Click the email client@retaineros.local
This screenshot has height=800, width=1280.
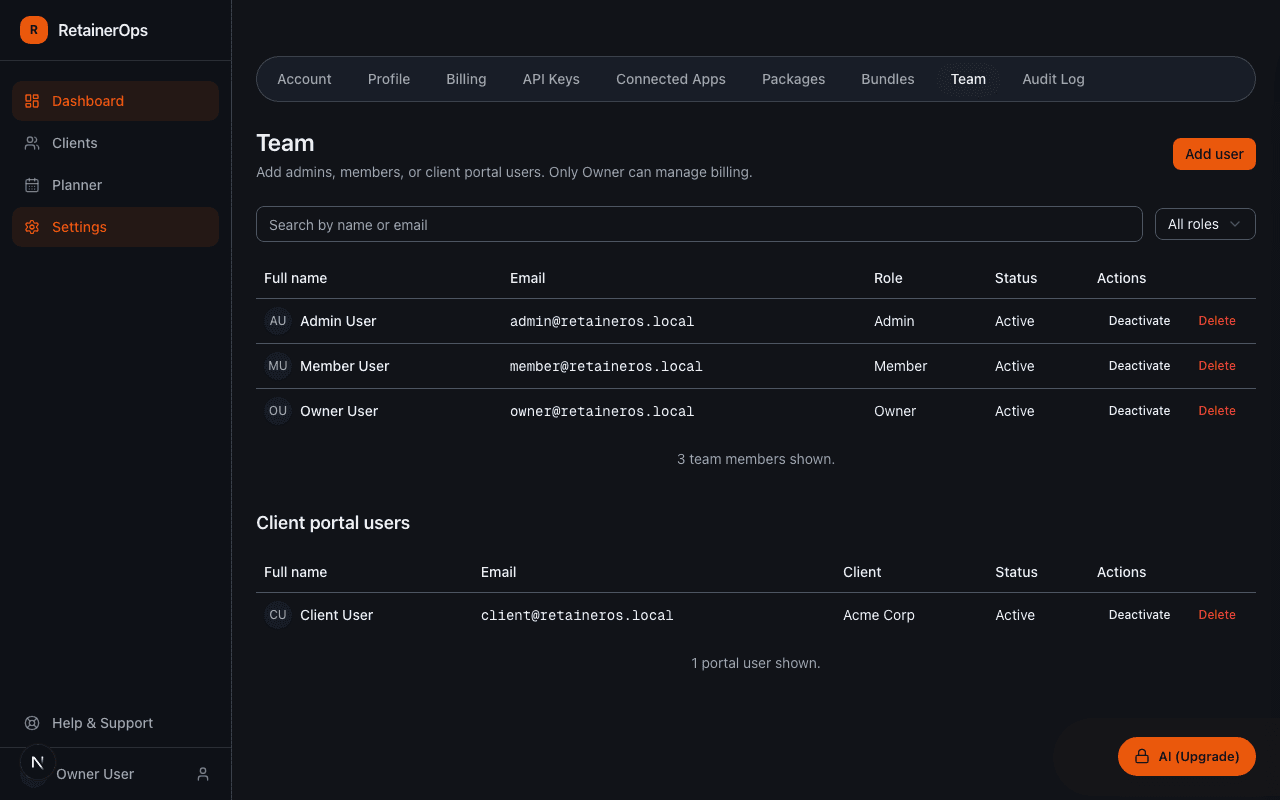tap(577, 615)
